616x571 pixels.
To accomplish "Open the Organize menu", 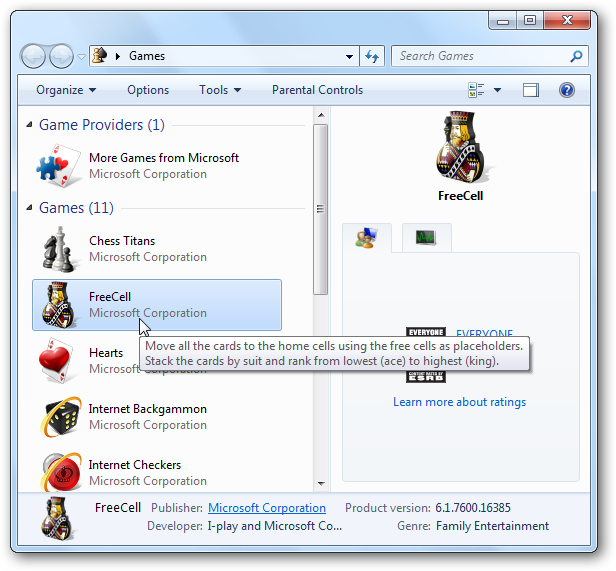I will pos(66,90).
